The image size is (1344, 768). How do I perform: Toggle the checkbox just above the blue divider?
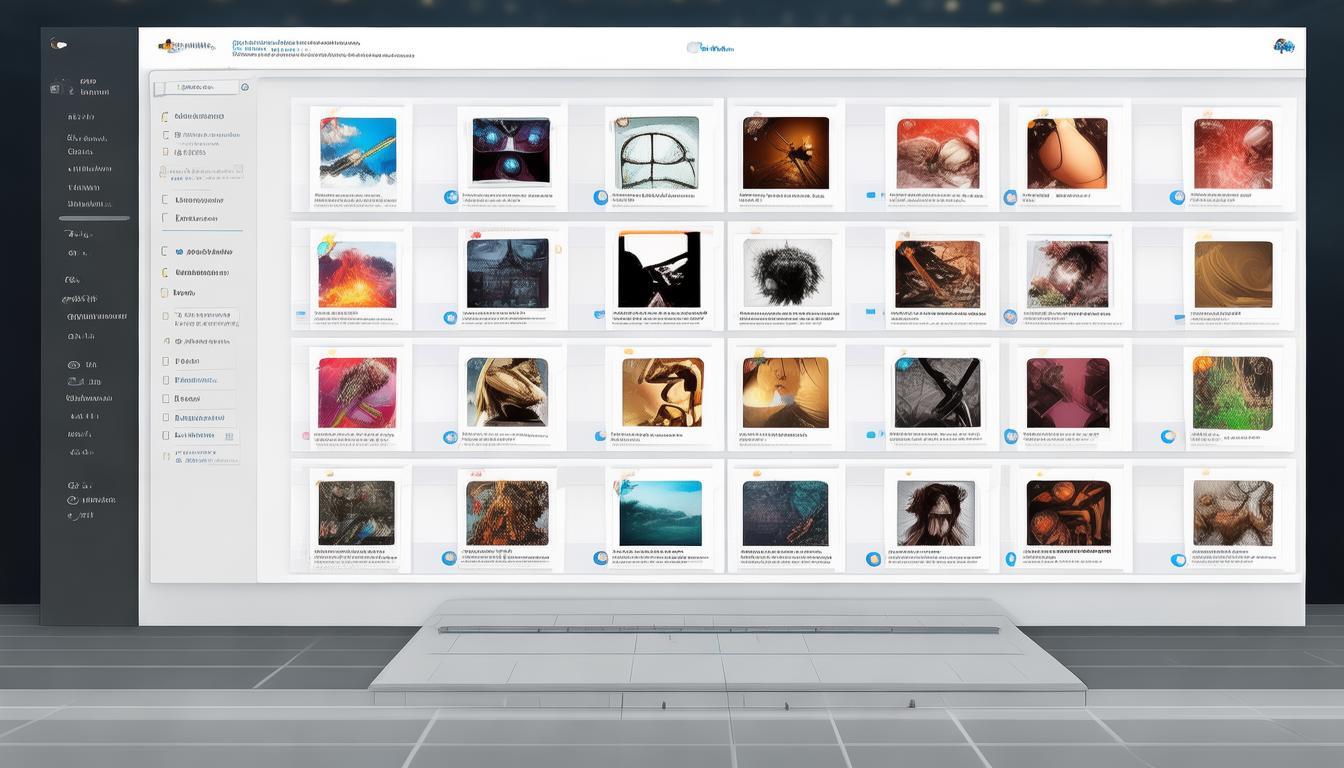165,218
